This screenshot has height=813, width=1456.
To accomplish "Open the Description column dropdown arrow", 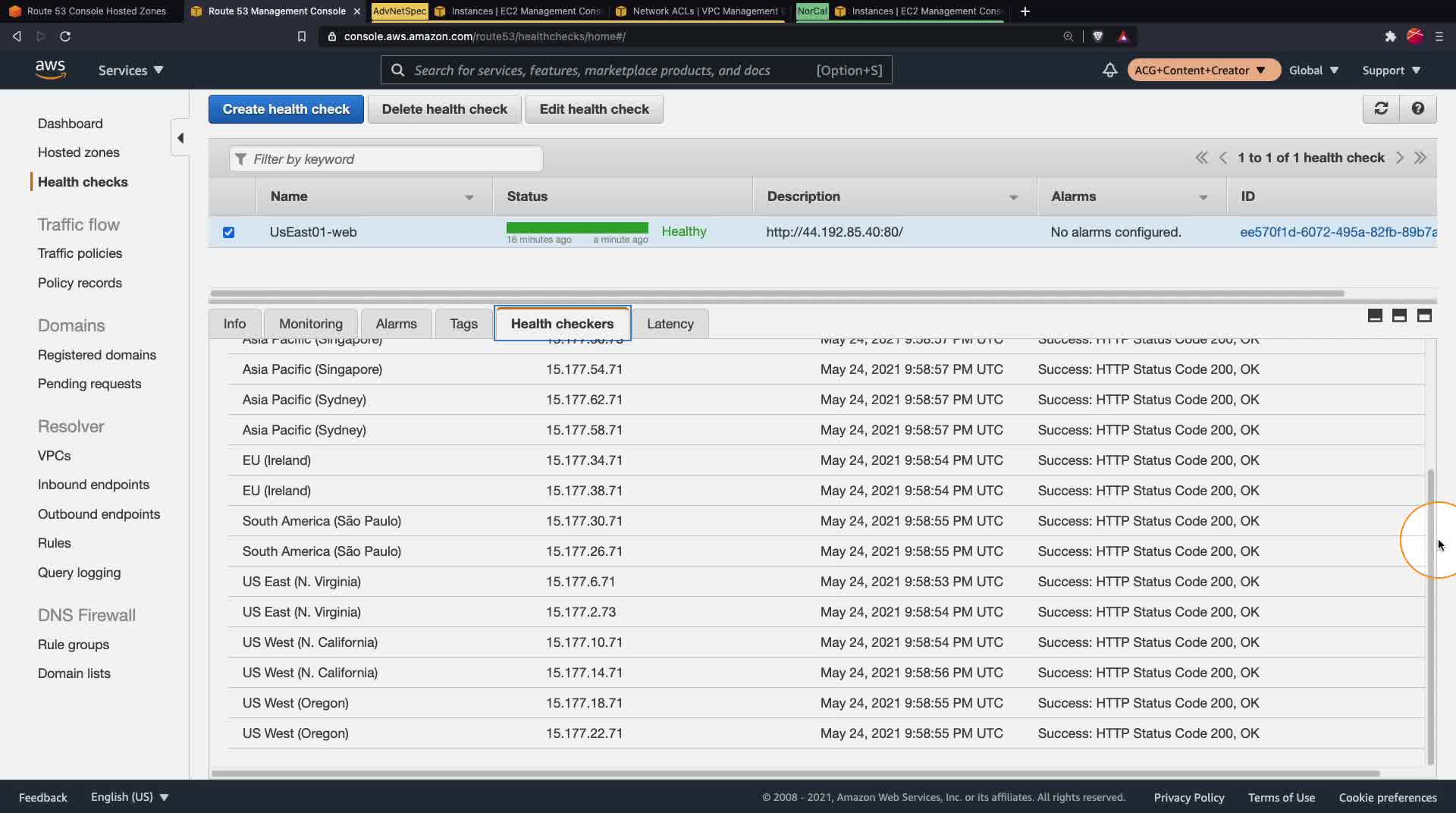I will (x=1013, y=197).
